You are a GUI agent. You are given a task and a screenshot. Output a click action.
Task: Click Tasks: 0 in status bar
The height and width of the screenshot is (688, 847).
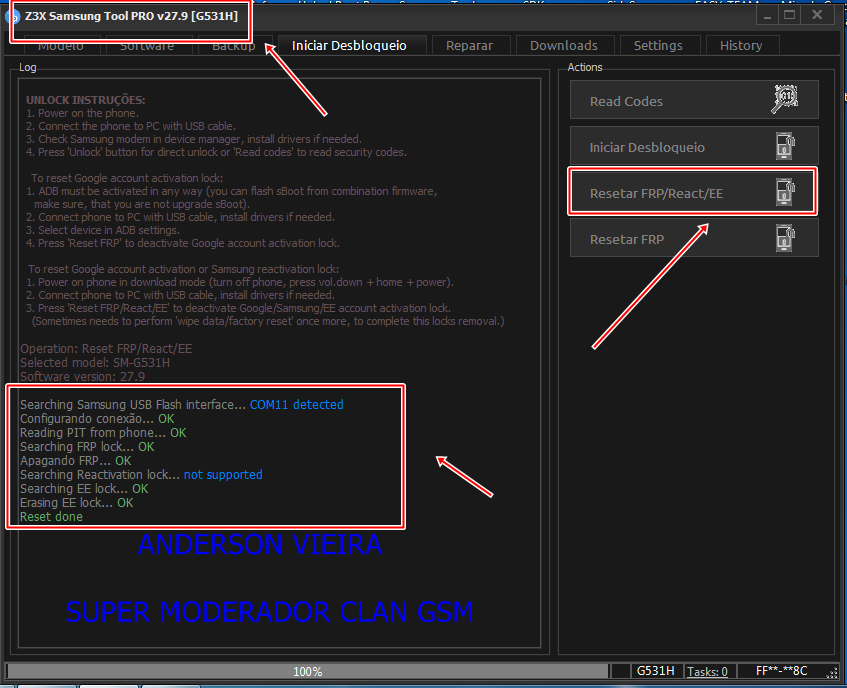point(707,671)
